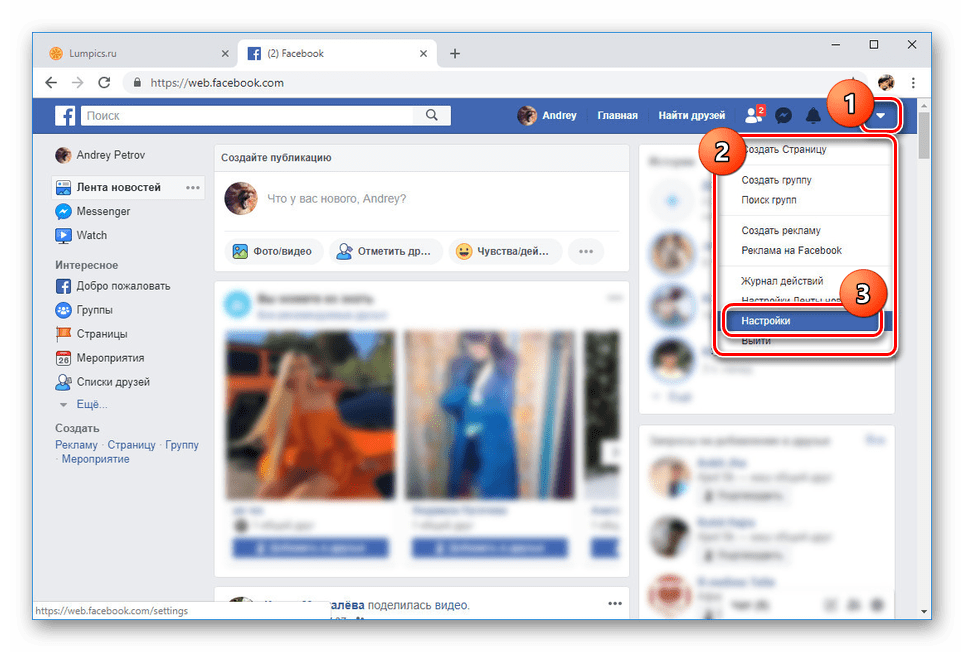The height and width of the screenshot is (652, 964).
Task: Click Andrey's profile avatar in header
Action: [527, 115]
